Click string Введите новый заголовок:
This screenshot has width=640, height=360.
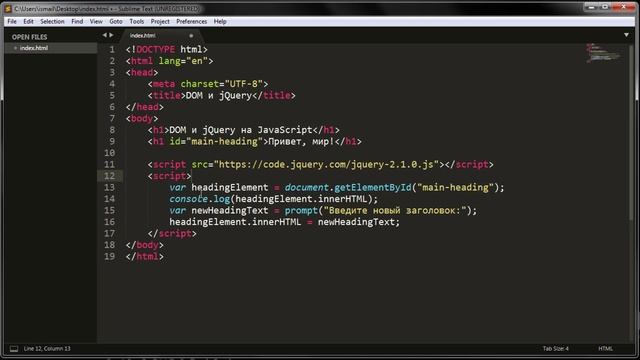[x=395, y=211]
